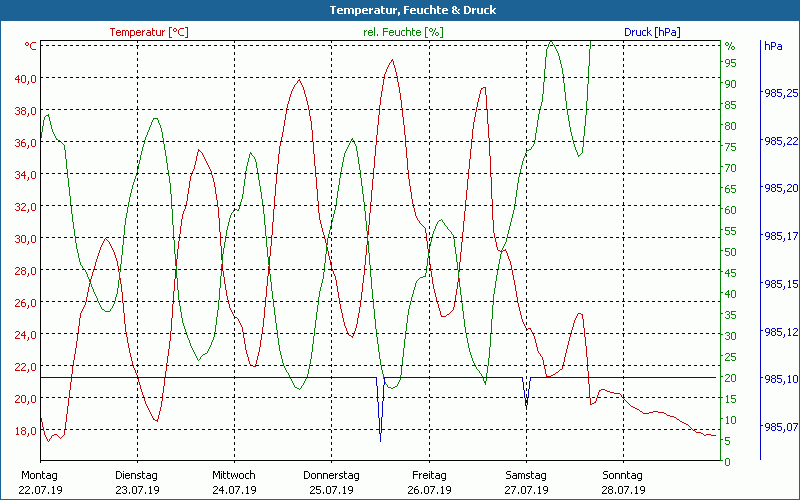The width and height of the screenshot is (800, 500).
Task: Click the blue hPa unit label
Action: (x=773, y=46)
